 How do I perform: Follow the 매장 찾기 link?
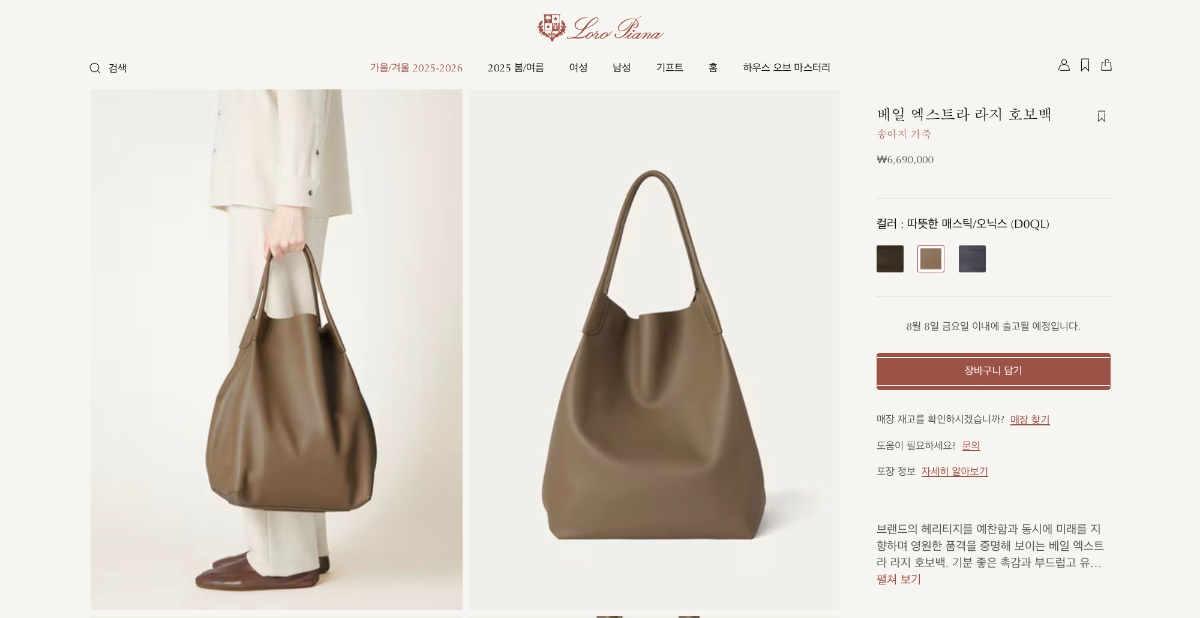[x=1030, y=420]
